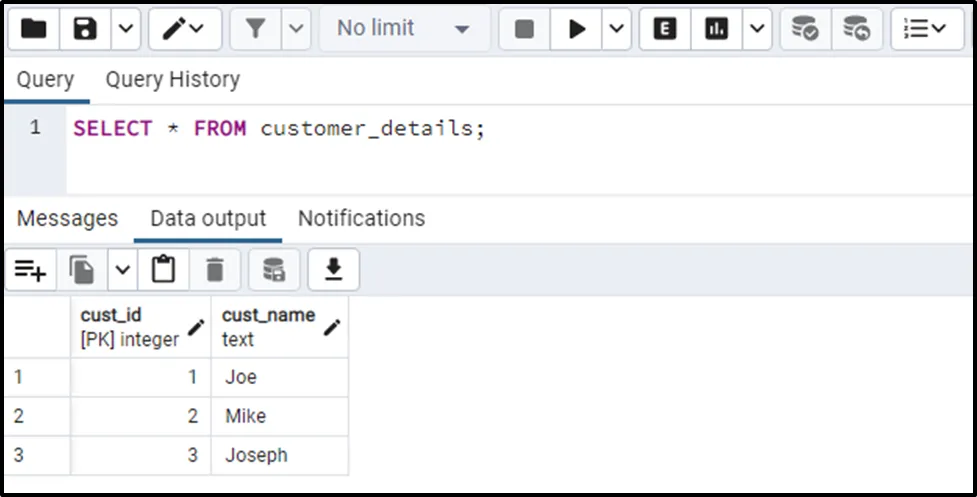Click the Add row icon
Viewport: 977px width, 497px height.
[x=30, y=269]
